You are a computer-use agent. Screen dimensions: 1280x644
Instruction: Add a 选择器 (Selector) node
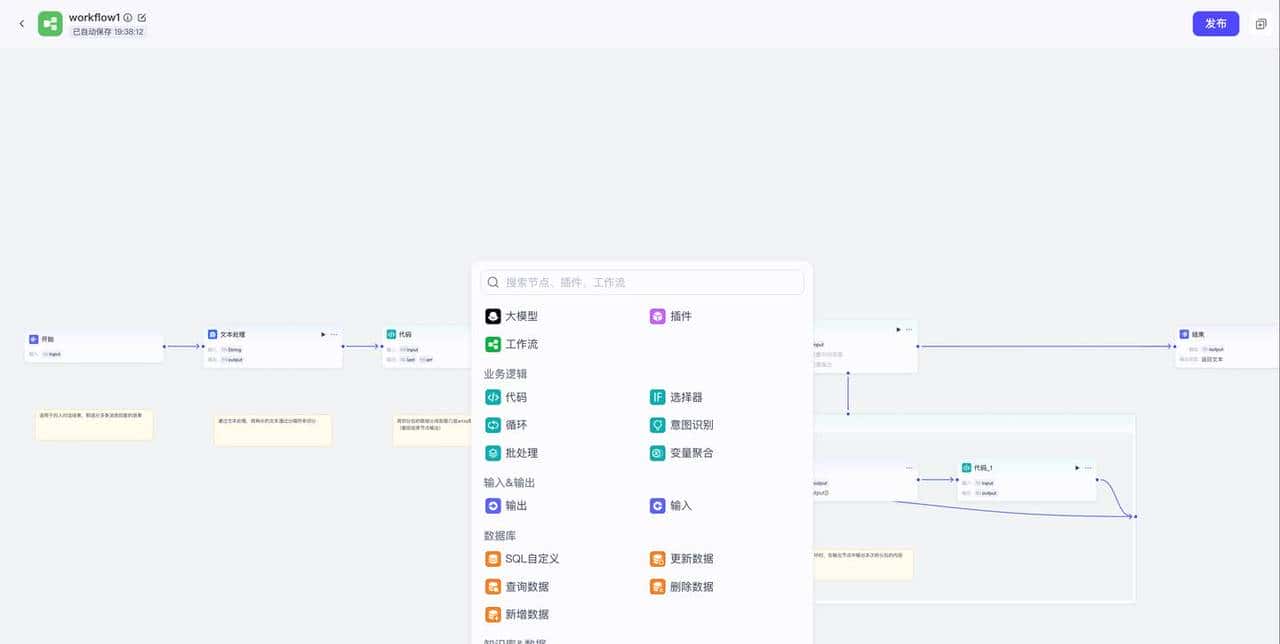point(686,396)
